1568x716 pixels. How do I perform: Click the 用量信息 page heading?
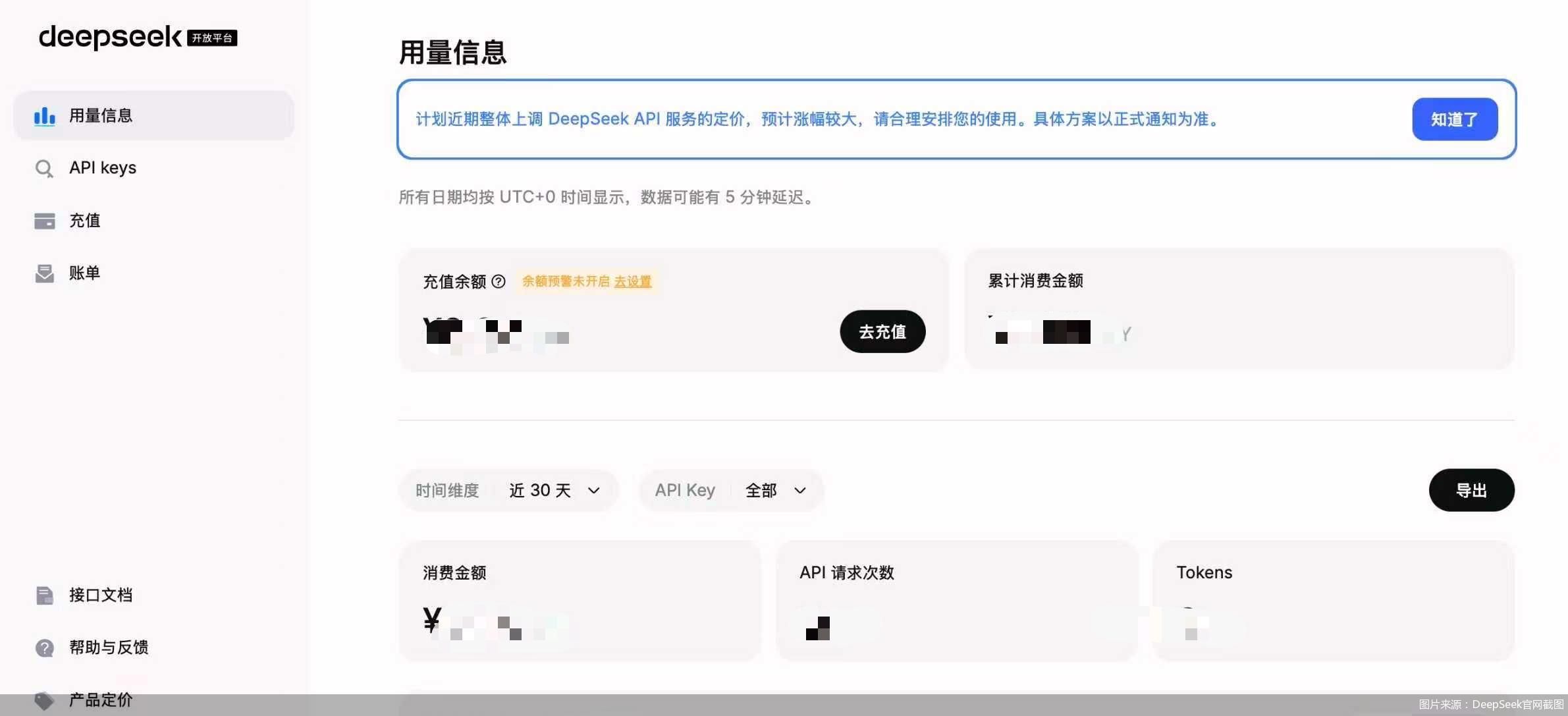(452, 53)
